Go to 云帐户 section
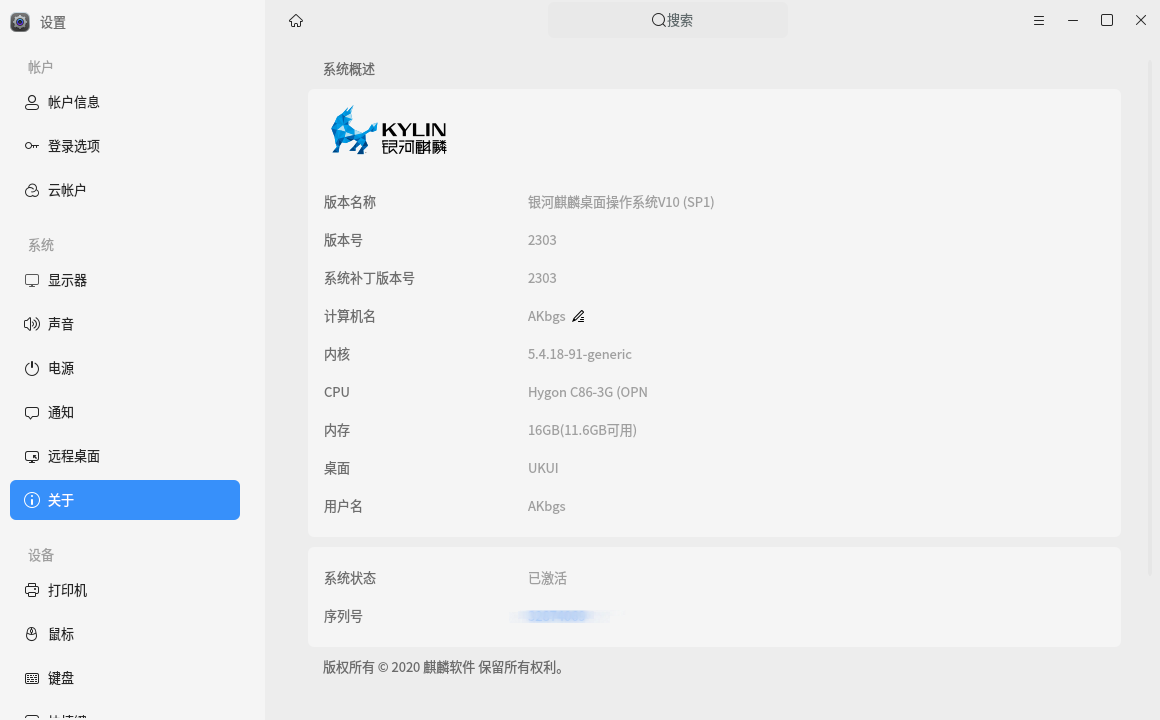The image size is (1160, 720). point(125,190)
